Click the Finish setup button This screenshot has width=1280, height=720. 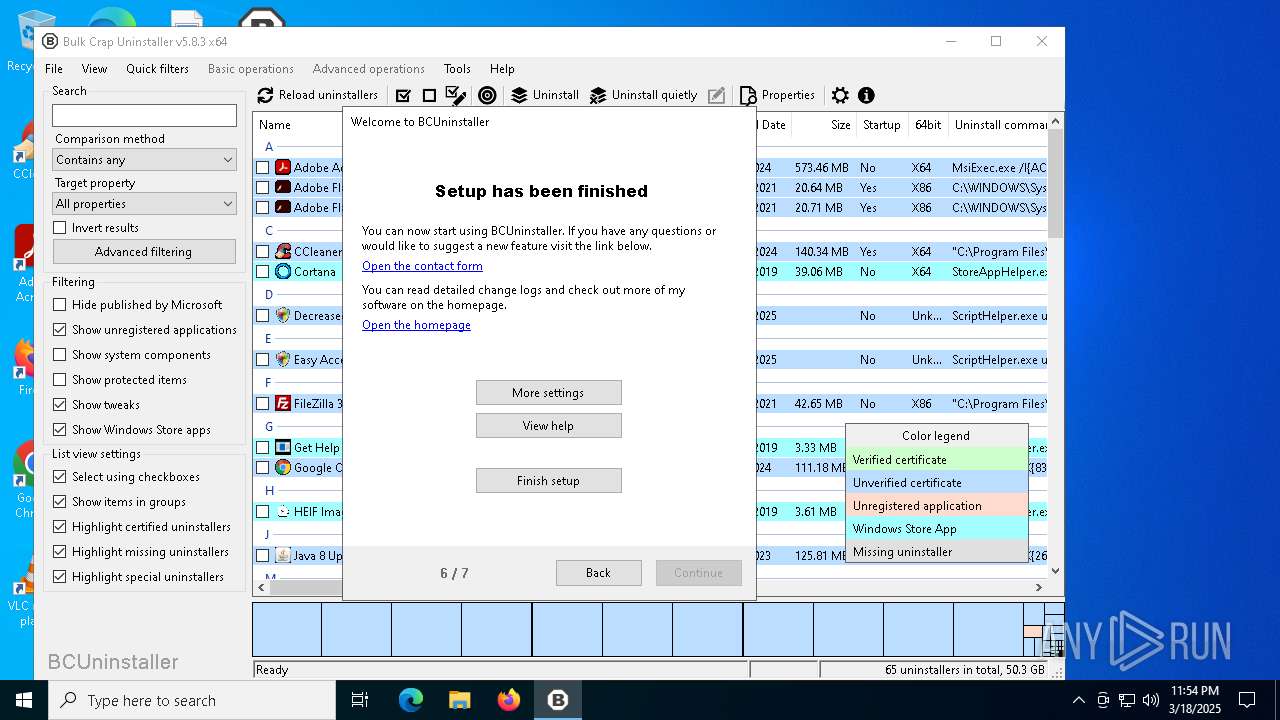548,481
